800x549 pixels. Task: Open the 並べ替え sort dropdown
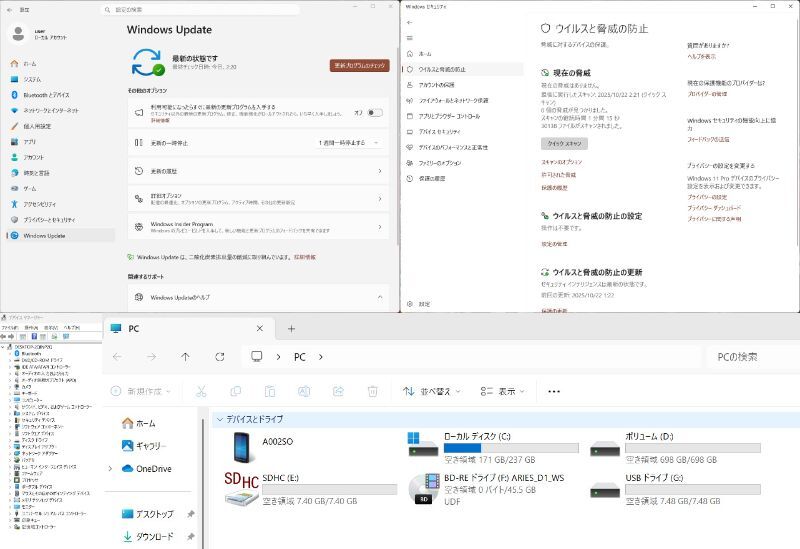(432, 391)
